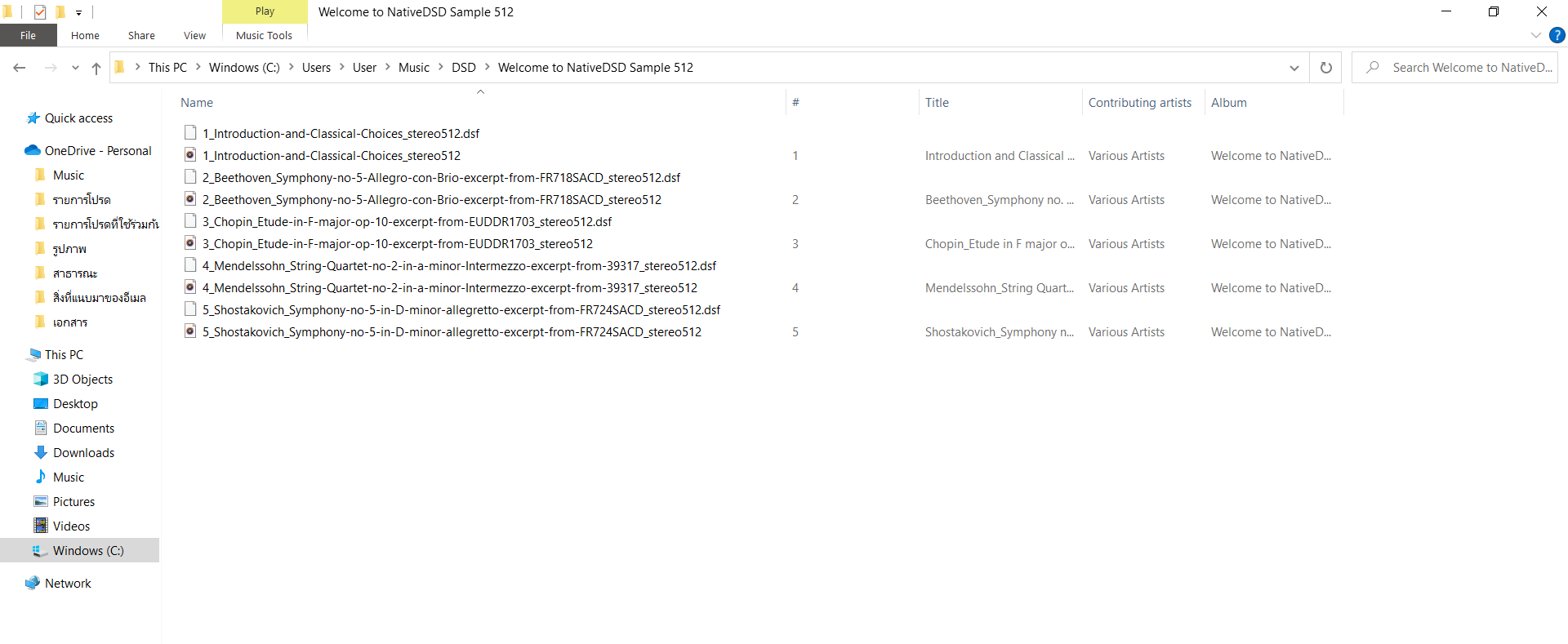Open the address bar history dropdown
1568x644 pixels.
tap(1294, 68)
